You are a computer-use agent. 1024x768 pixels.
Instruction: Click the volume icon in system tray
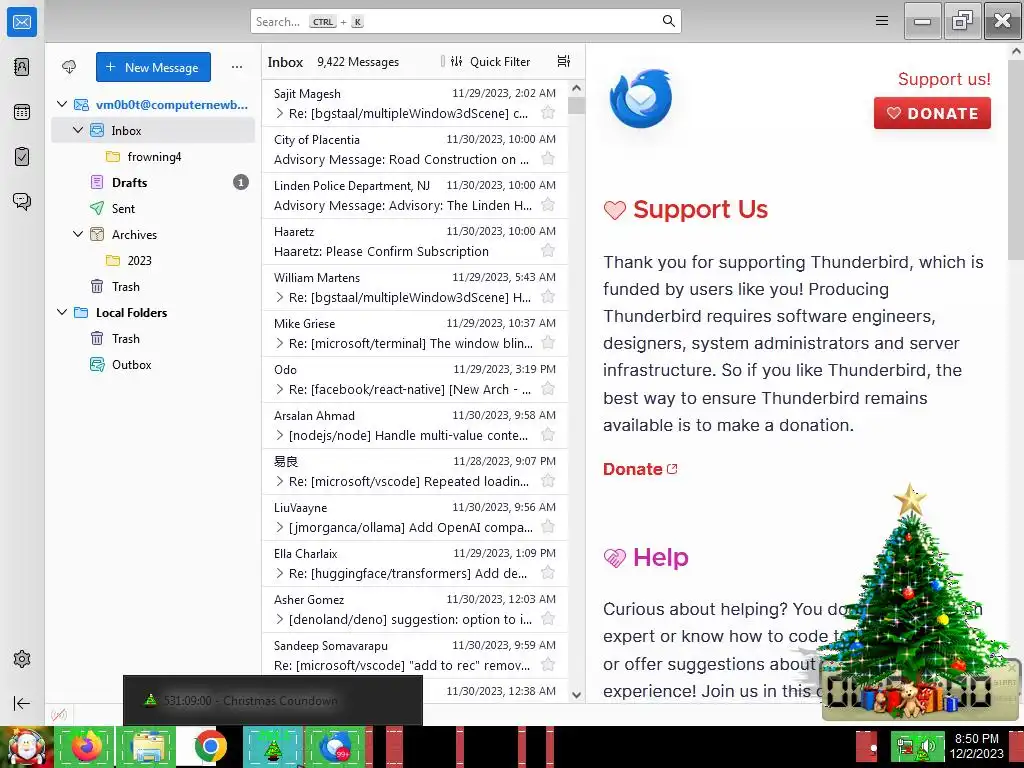pyautogui.click(x=928, y=746)
